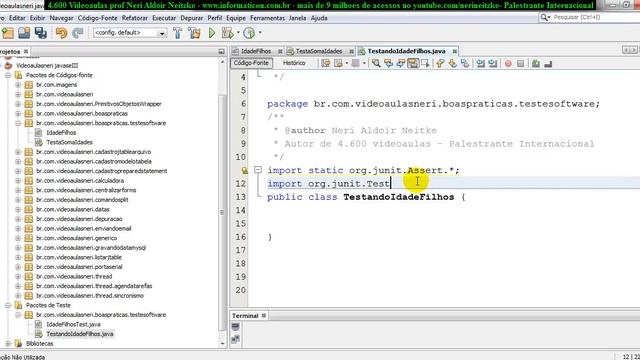Click the Profile Project clock icon
Screen dimensions: 640x360
(x=249, y=33)
